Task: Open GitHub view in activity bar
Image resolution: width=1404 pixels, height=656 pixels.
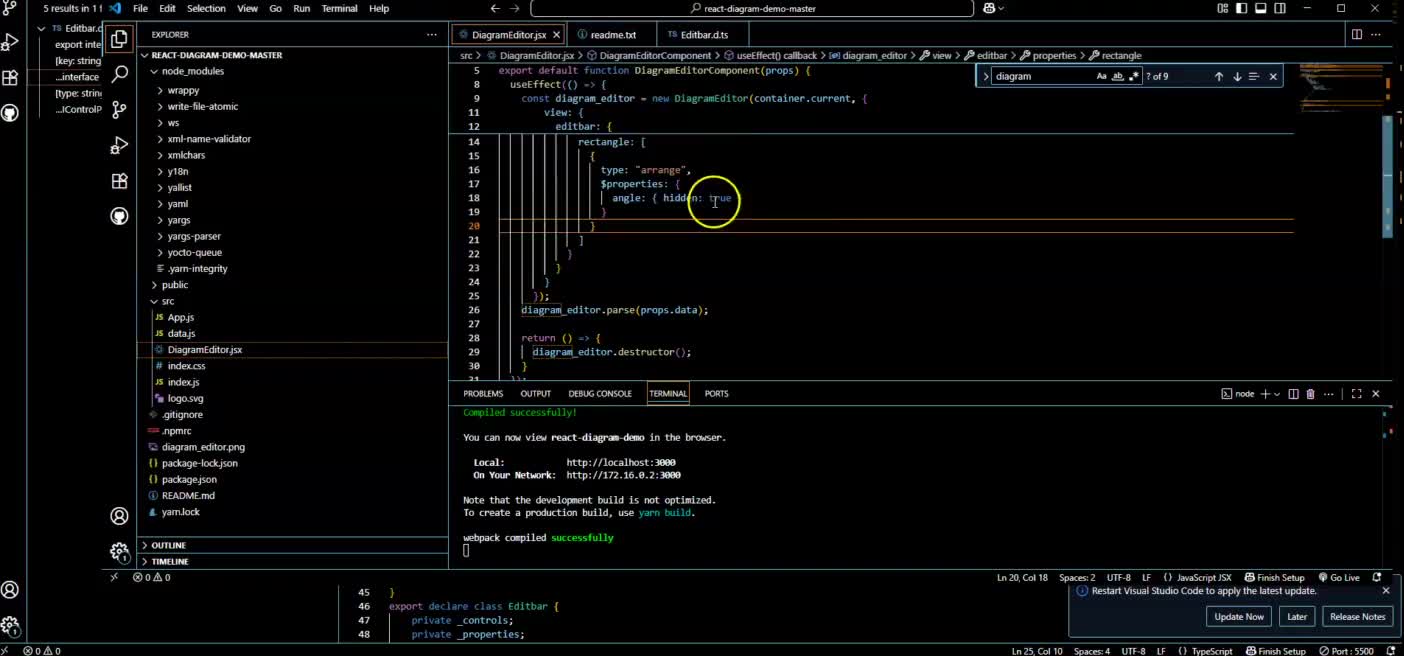Action: [x=119, y=216]
